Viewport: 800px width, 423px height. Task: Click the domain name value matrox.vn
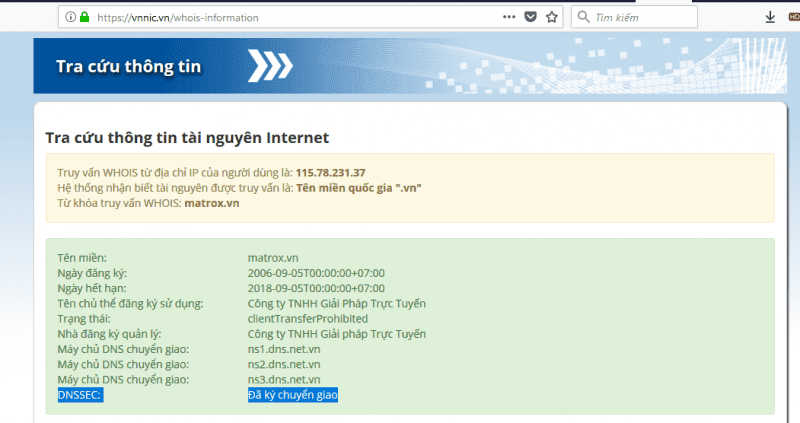(x=272, y=257)
